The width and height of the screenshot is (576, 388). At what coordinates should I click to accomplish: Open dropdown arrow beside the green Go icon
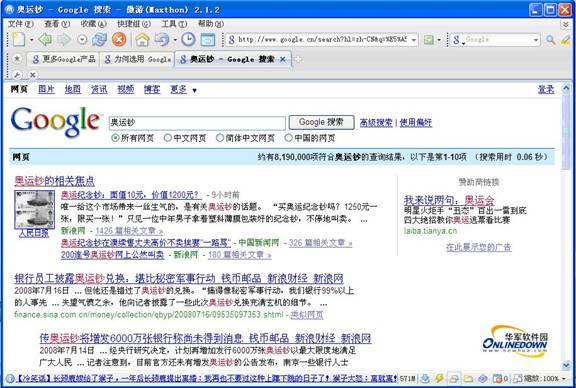(x=439, y=40)
